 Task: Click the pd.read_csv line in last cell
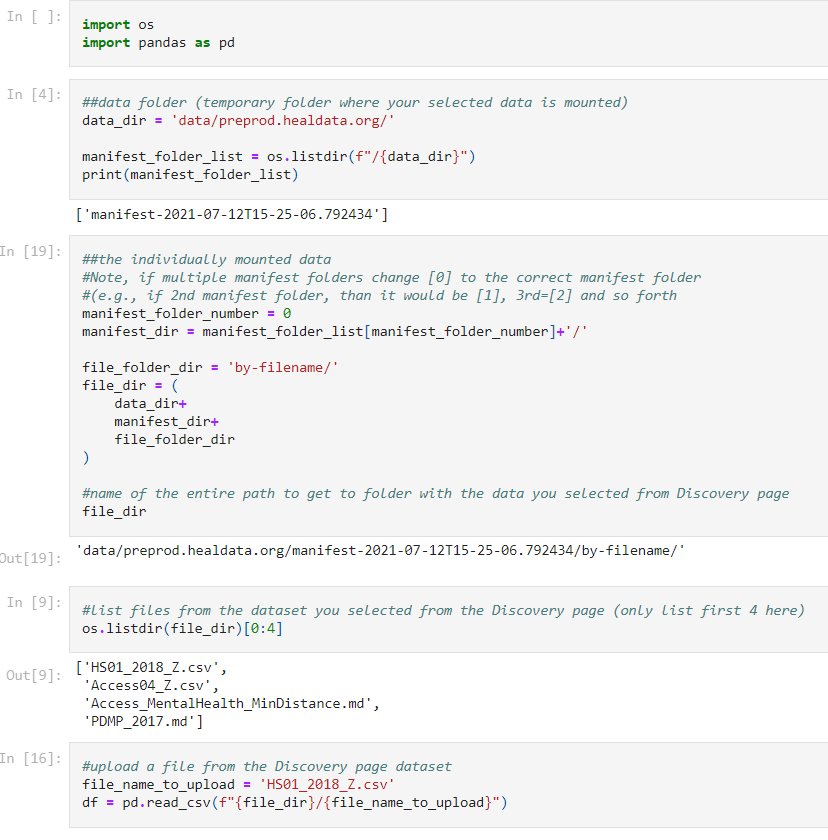(294, 802)
